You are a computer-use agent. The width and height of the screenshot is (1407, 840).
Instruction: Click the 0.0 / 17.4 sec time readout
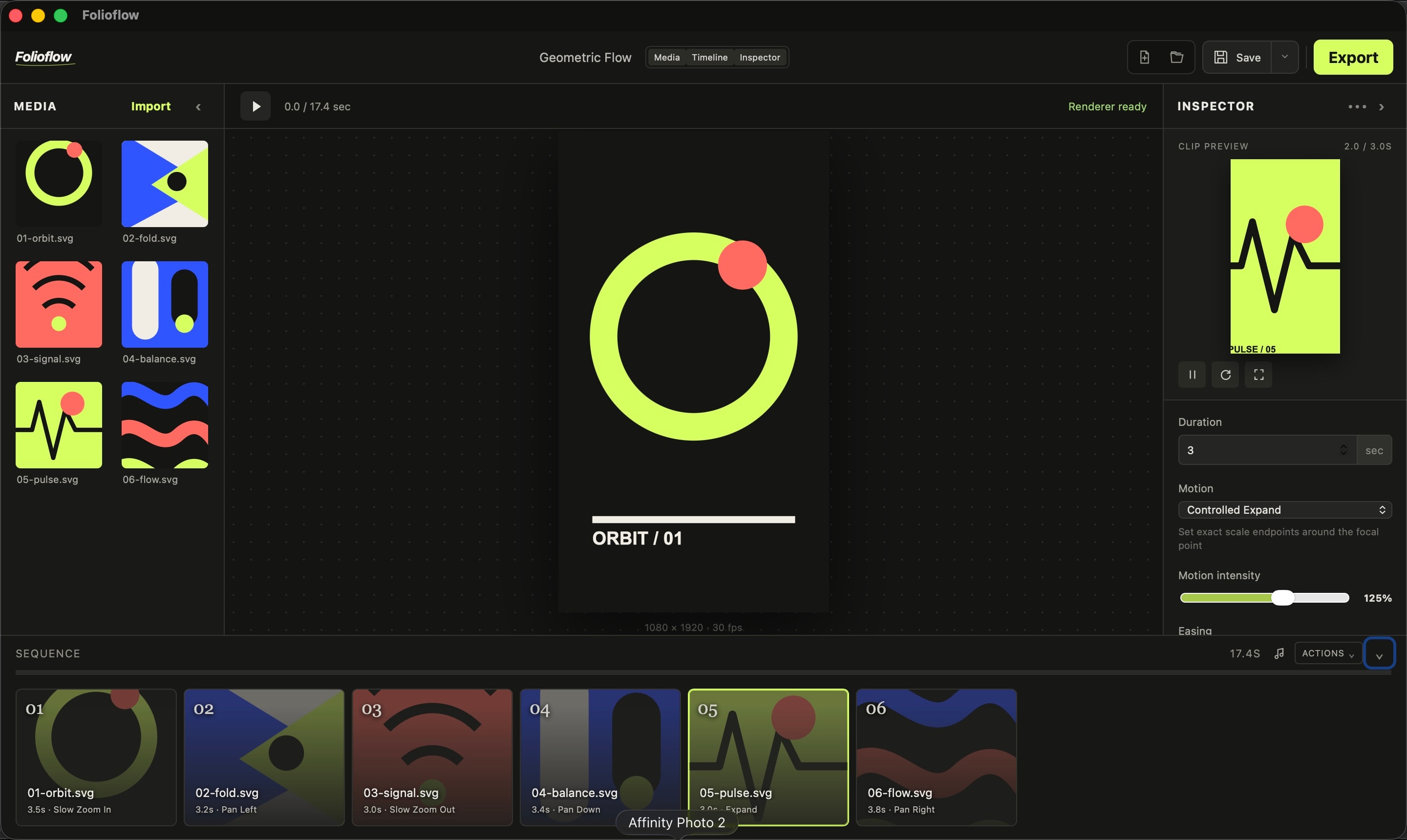[x=317, y=106]
